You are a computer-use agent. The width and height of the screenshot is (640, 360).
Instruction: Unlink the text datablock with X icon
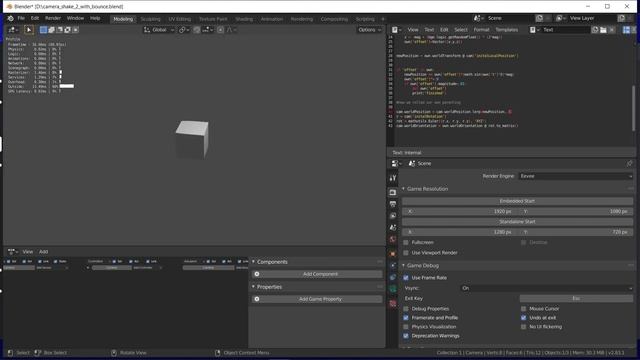tap(611, 30)
